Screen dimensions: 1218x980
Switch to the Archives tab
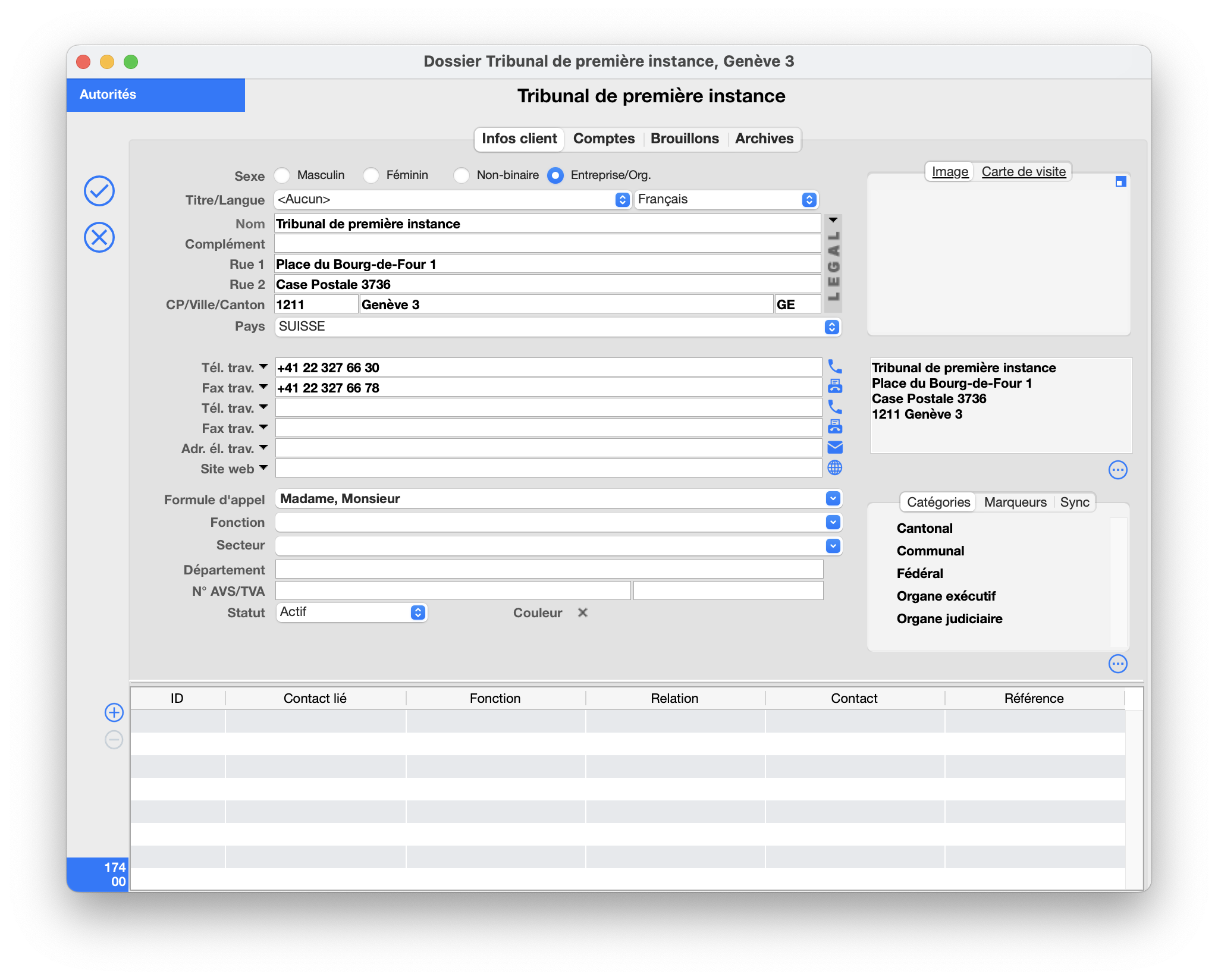coord(764,139)
